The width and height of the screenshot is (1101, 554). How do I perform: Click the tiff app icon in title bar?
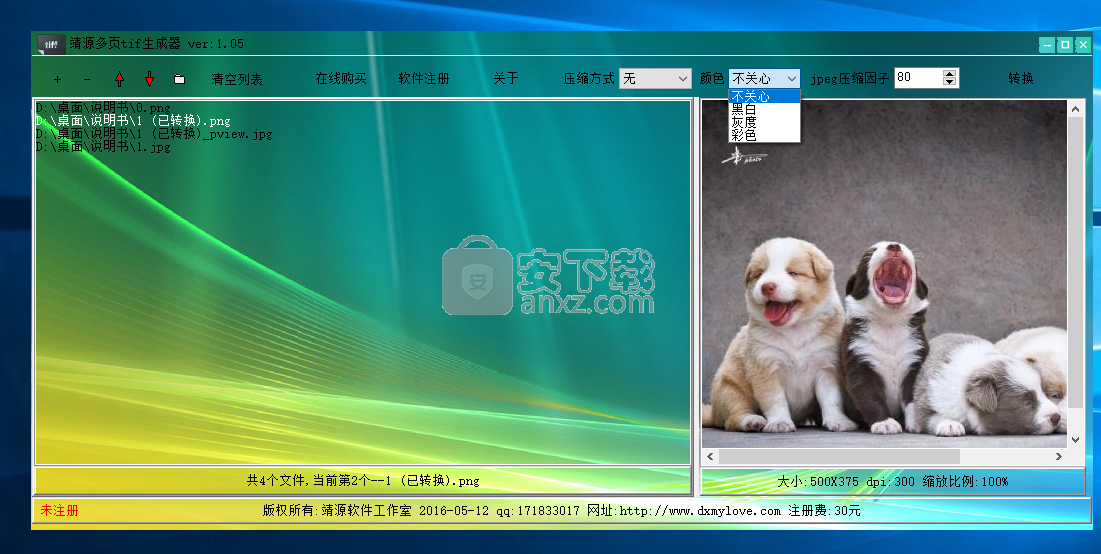(51, 44)
